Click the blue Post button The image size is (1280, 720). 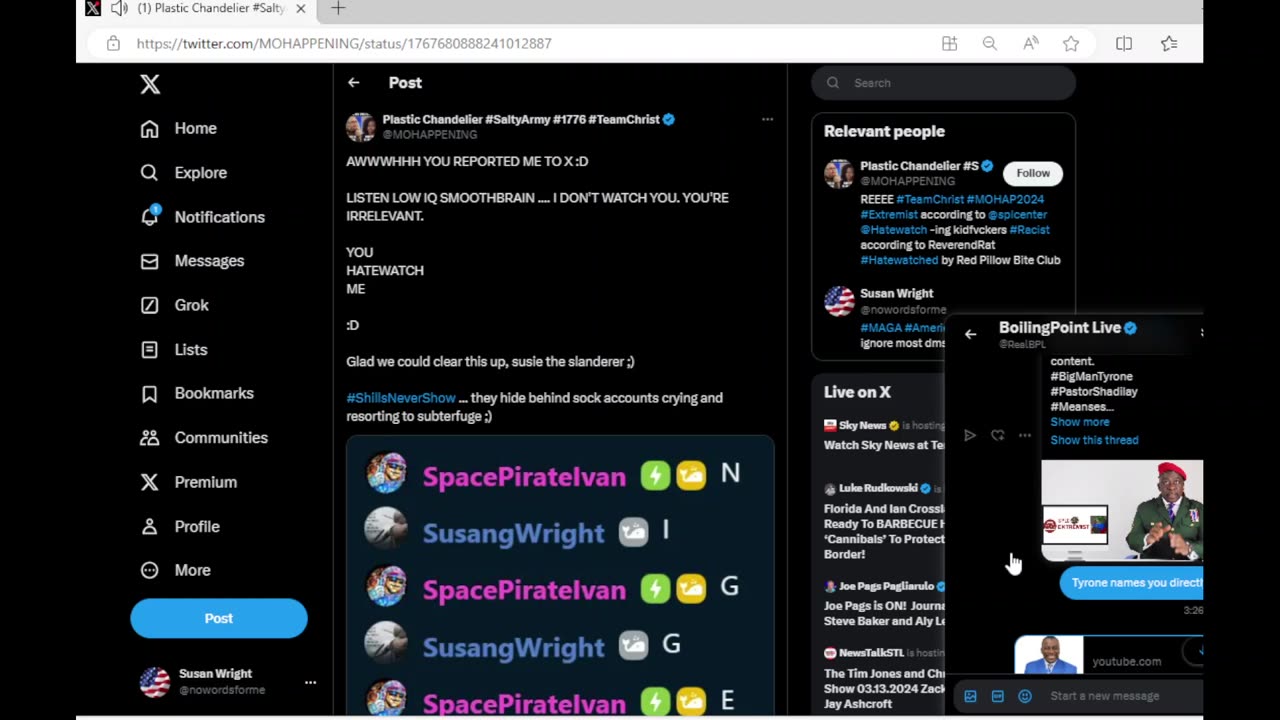pyautogui.click(x=219, y=618)
